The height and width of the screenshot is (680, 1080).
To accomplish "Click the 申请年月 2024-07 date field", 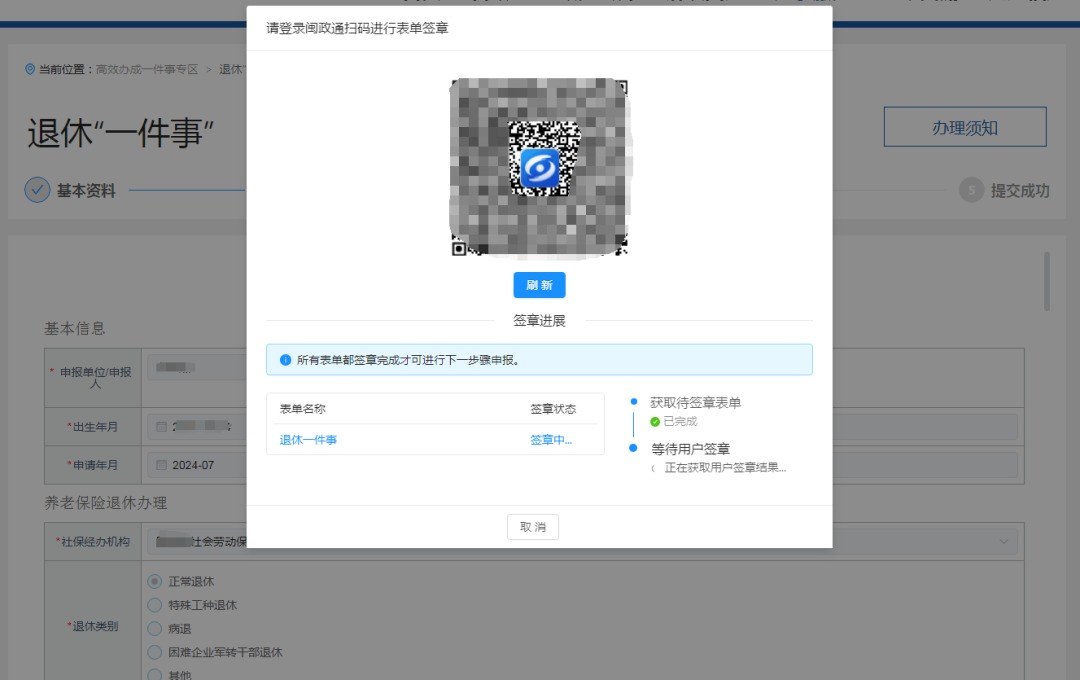I will click(x=197, y=465).
